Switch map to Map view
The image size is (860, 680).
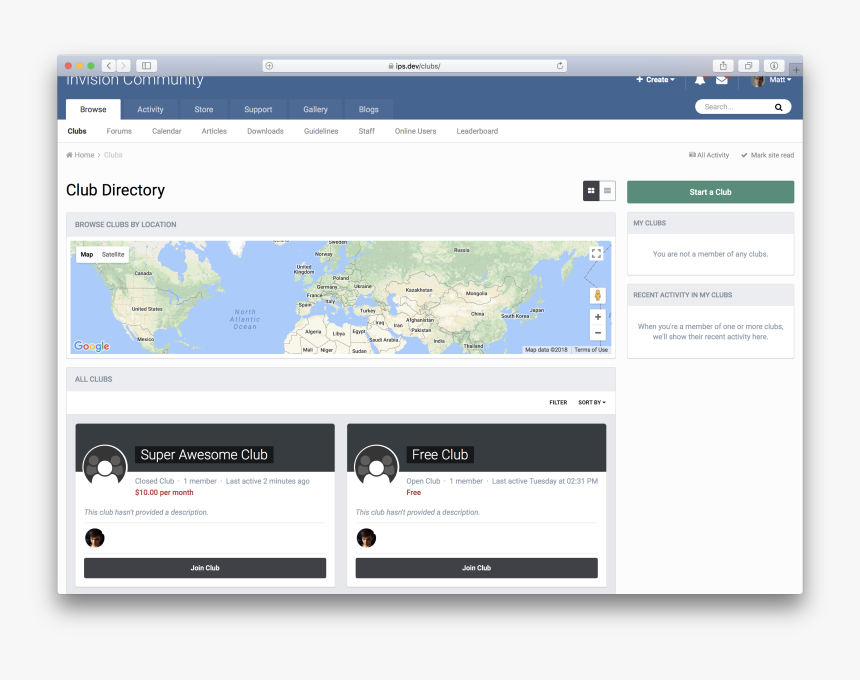[x=87, y=254]
